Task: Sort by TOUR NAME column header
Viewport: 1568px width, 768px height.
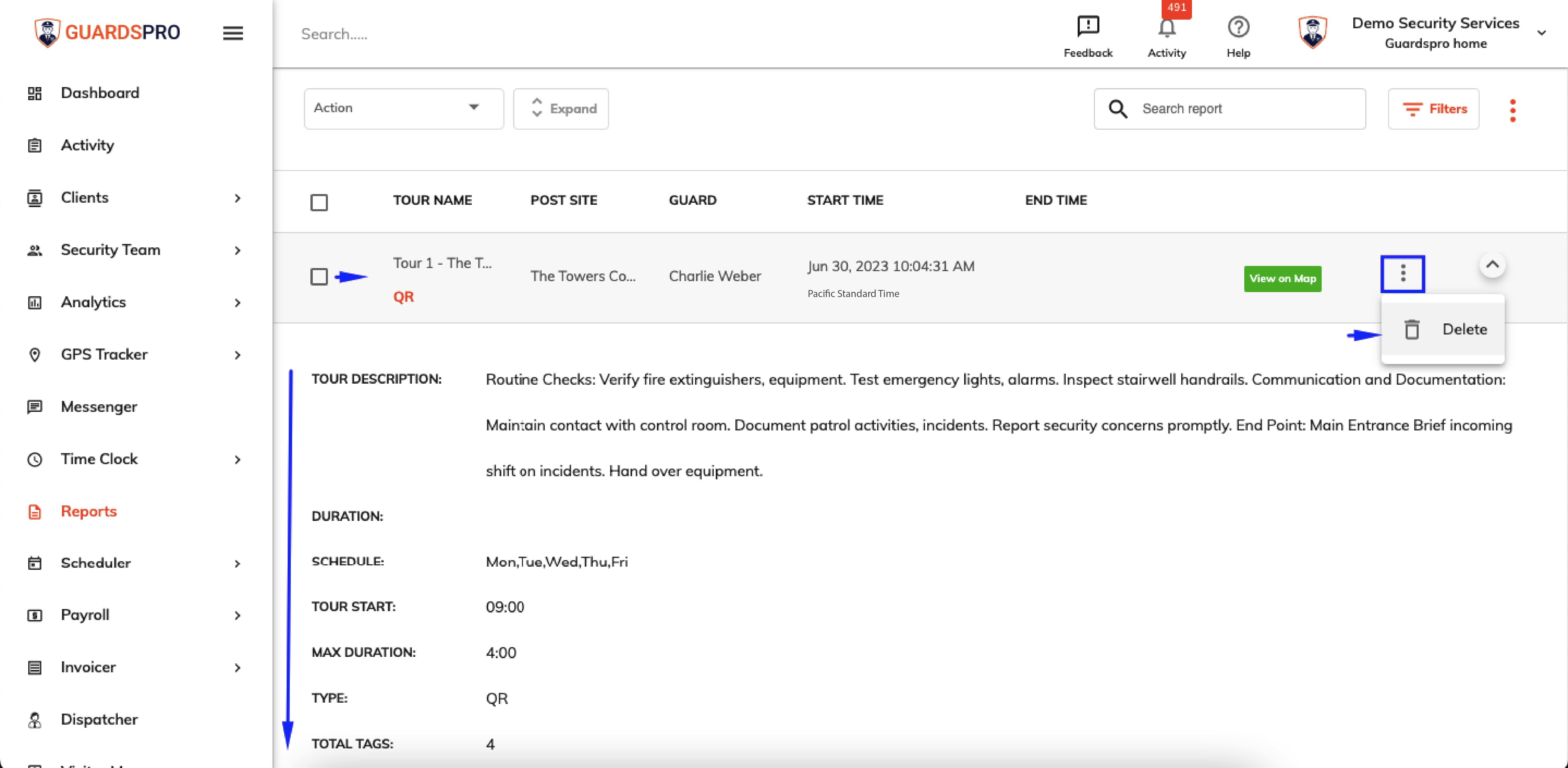Action: (432, 201)
